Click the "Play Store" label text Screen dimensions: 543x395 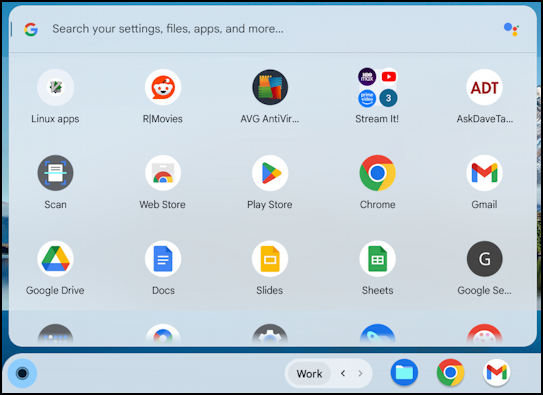[x=270, y=205]
